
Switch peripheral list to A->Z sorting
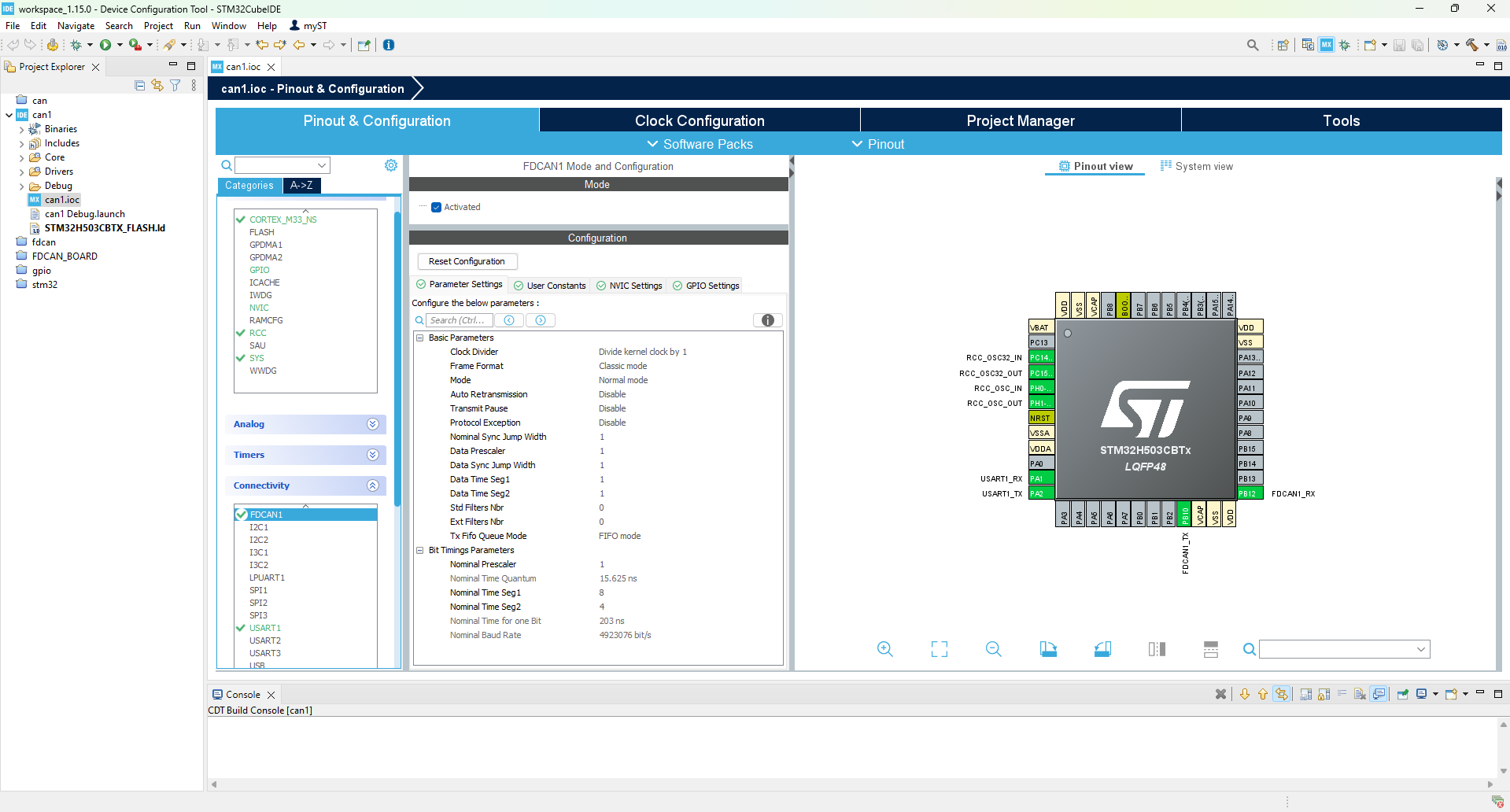(301, 186)
